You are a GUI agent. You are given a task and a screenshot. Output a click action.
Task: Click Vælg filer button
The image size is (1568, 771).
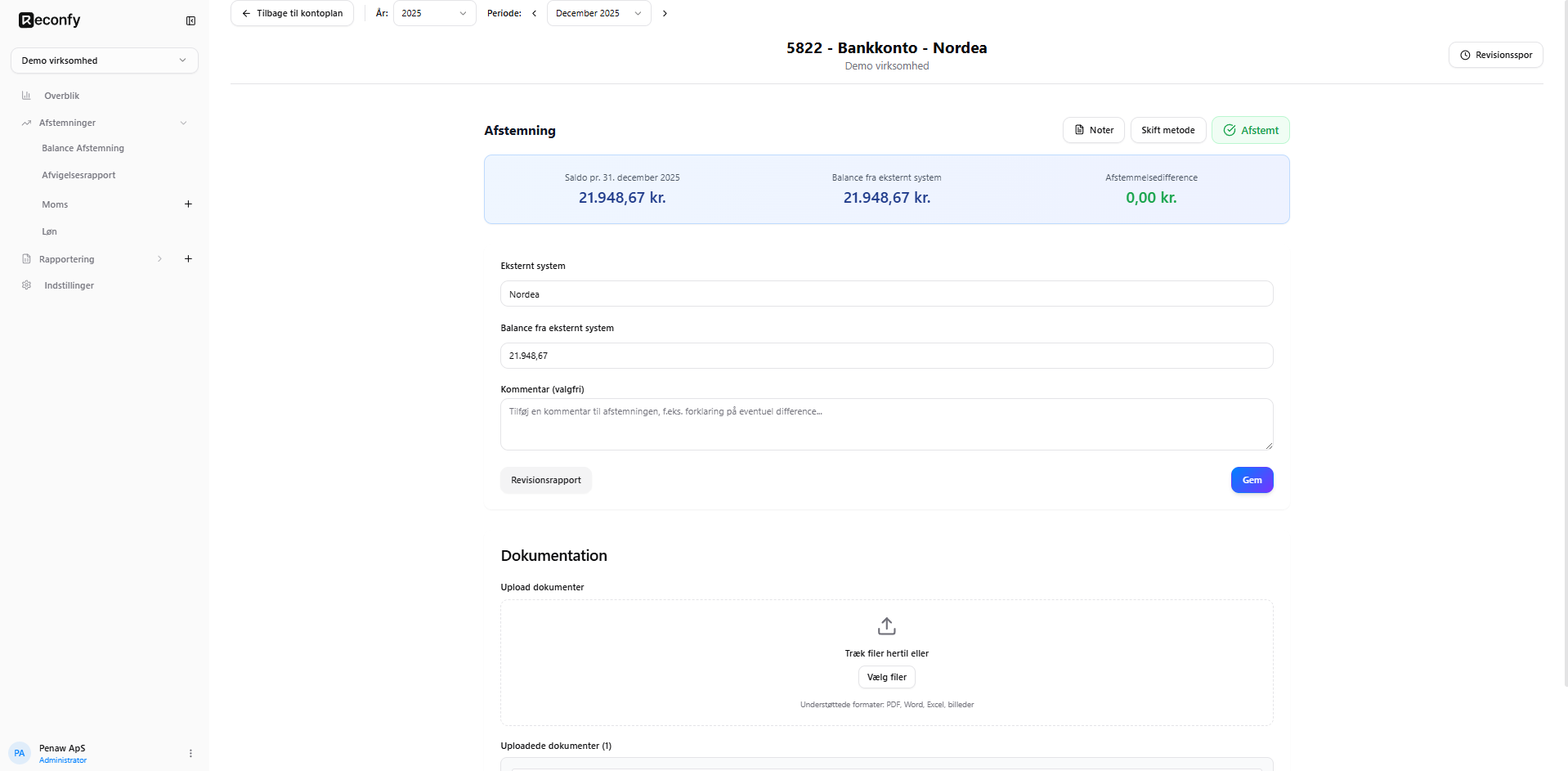tap(886, 677)
